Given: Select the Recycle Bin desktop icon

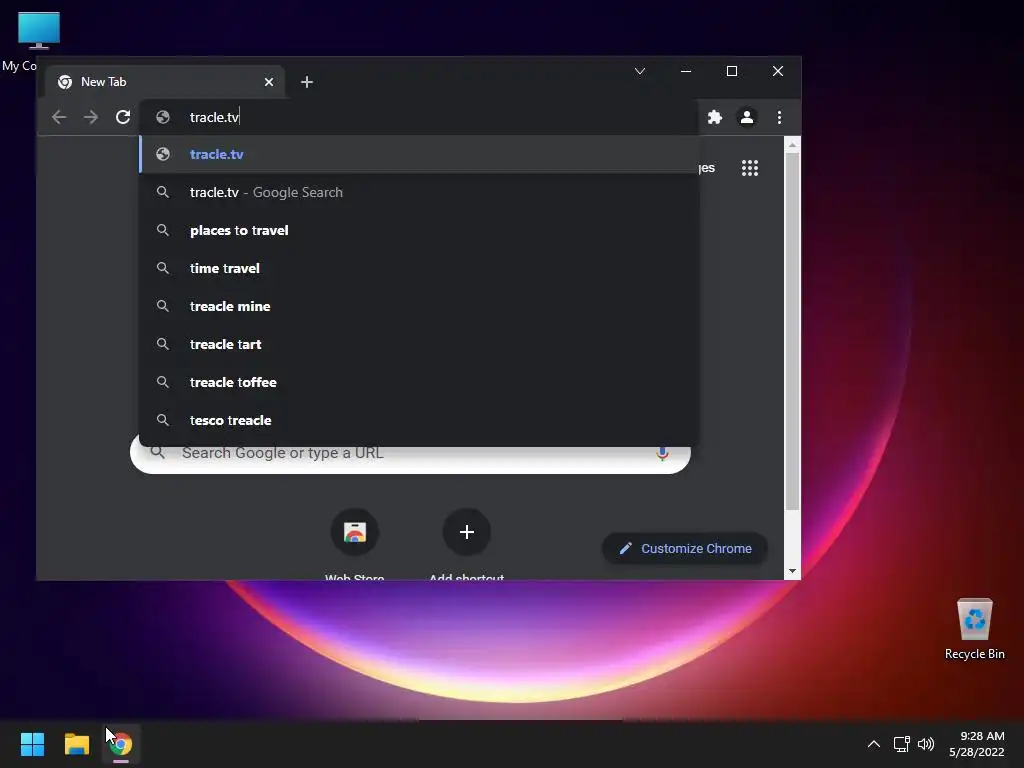Looking at the screenshot, I should point(974,629).
